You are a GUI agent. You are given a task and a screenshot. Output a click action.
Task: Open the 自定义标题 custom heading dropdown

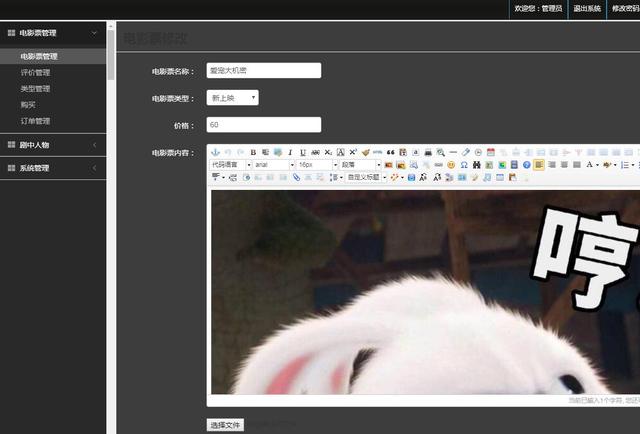366,177
